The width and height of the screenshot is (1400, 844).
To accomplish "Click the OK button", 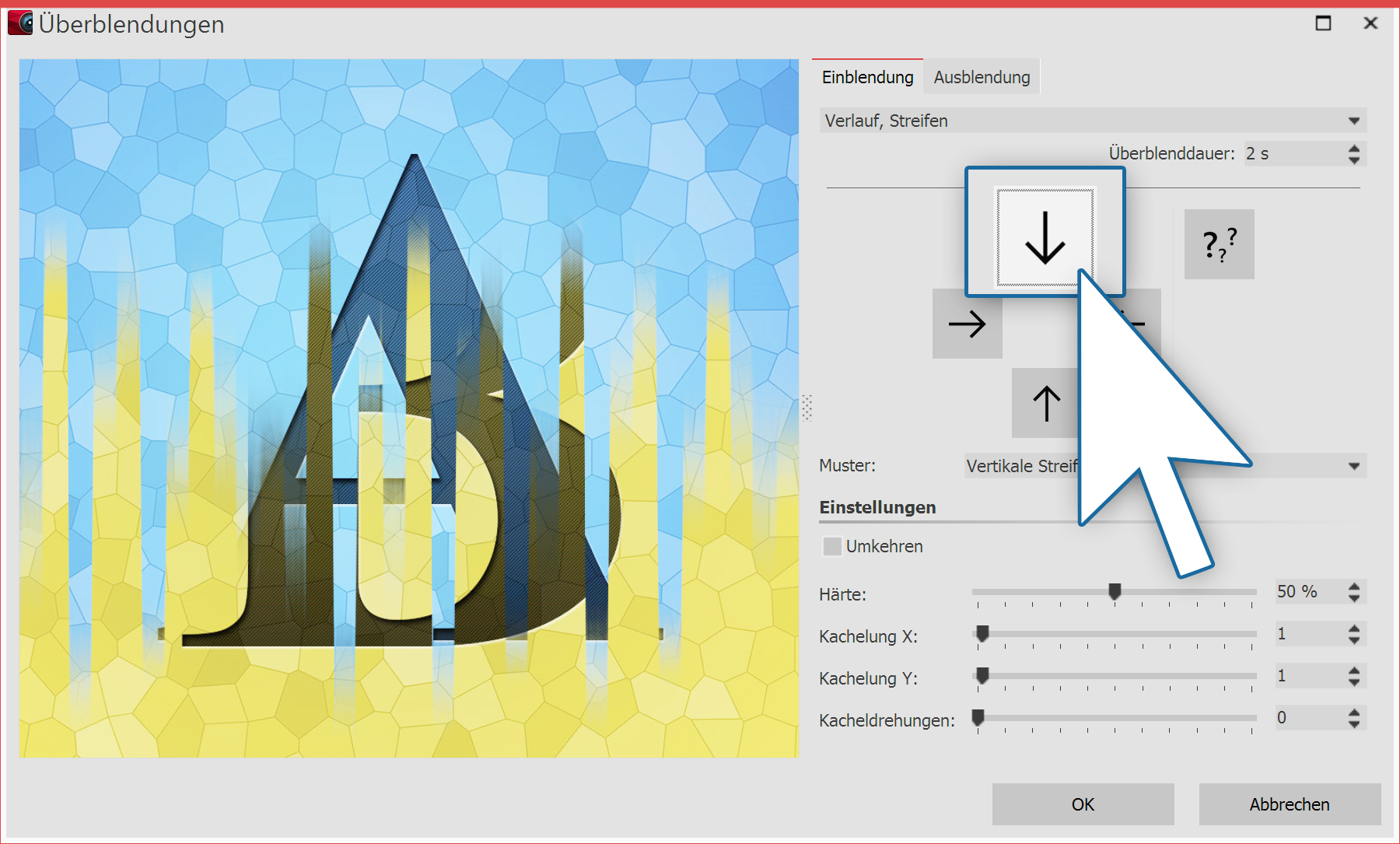I will click(1083, 804).
